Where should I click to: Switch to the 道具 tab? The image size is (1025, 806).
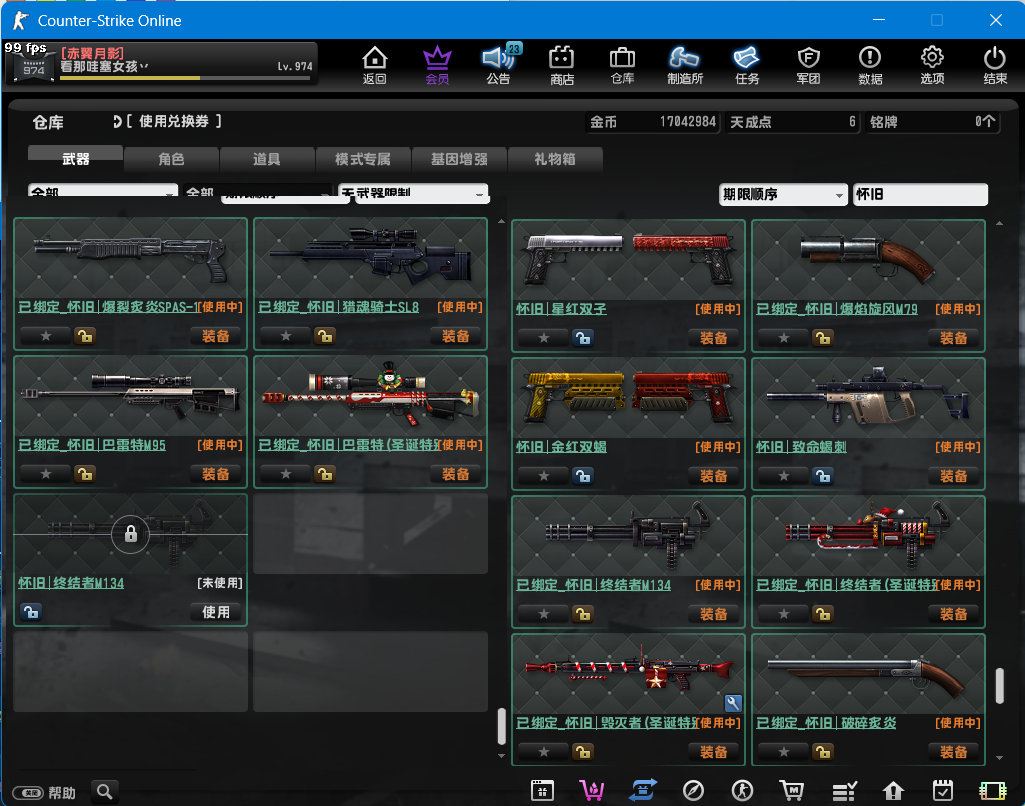tap(267, 159)
